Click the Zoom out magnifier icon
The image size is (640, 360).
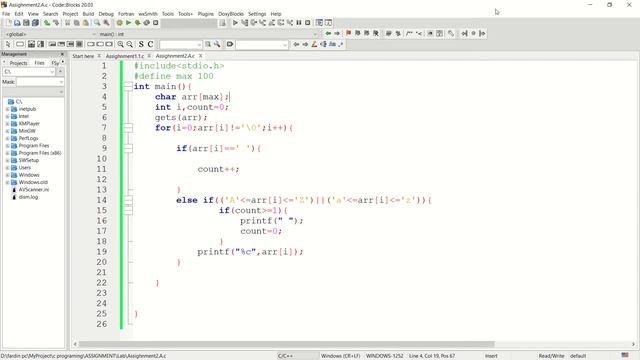[130, 44]
